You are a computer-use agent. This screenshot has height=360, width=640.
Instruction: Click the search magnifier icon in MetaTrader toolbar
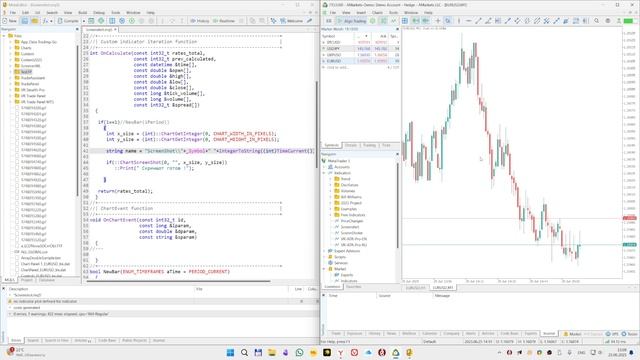coord(597,21)
